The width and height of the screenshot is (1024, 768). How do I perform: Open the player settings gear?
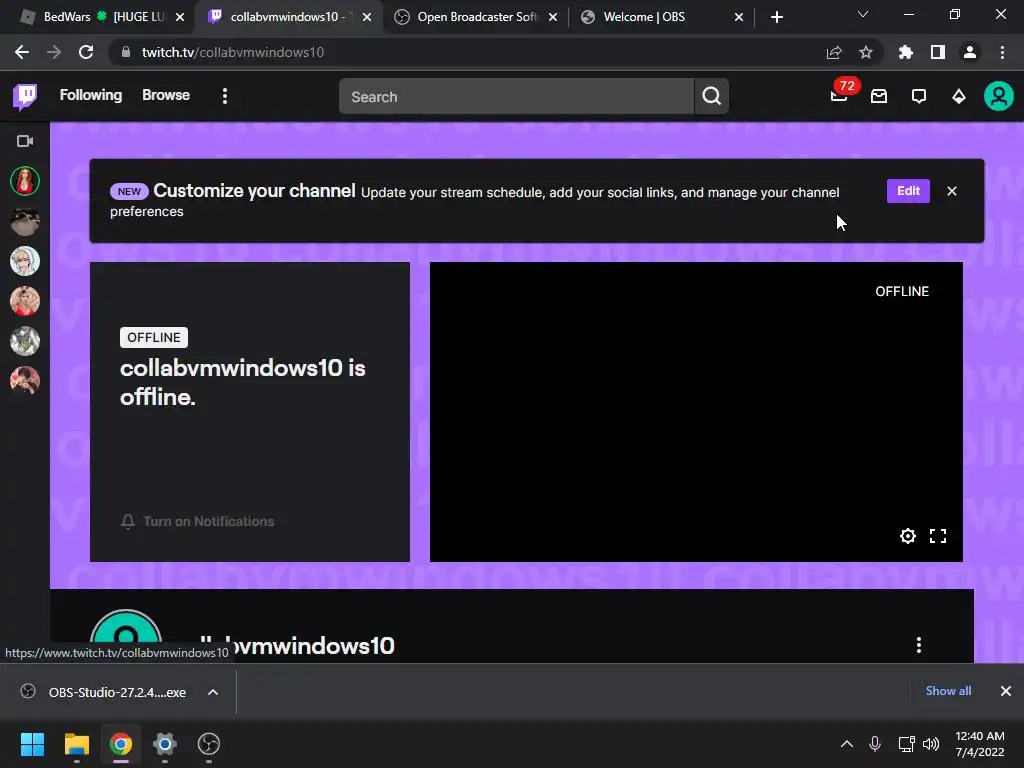point(908,536)
